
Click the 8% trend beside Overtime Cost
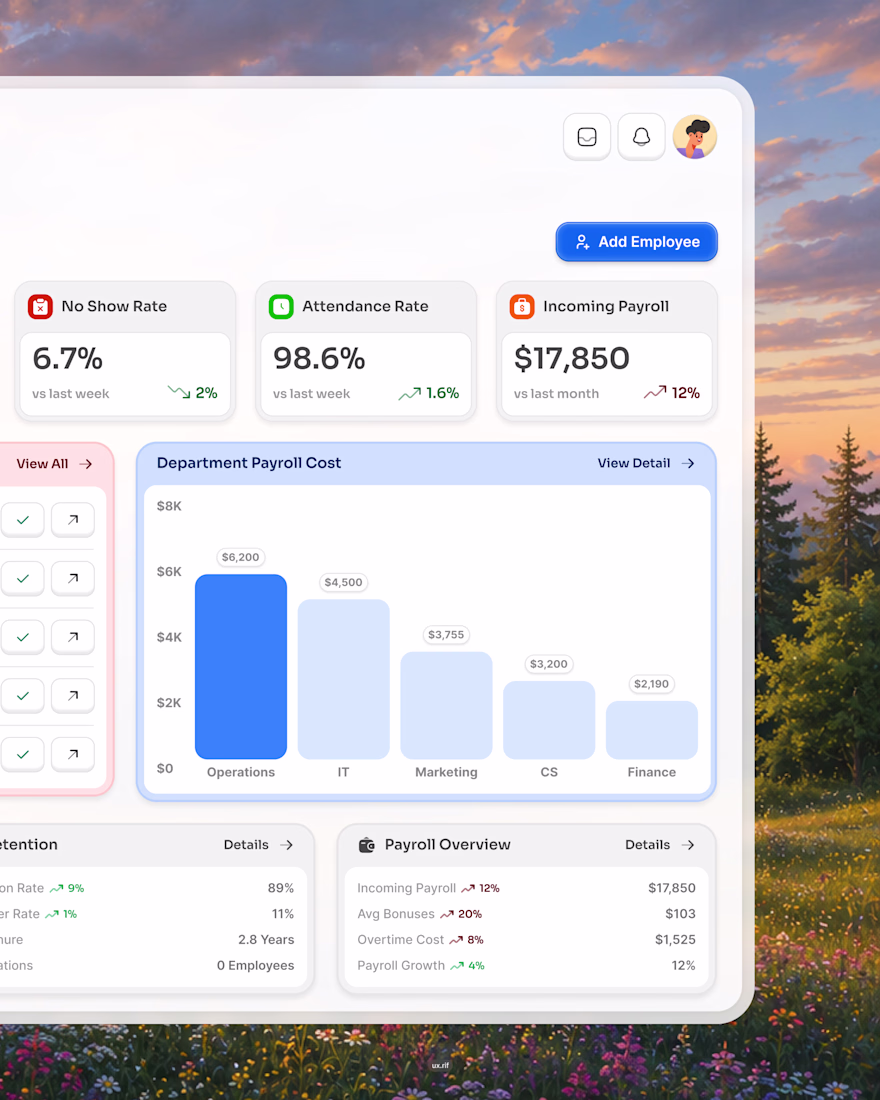pyautogui.click(x=467, y=940)
